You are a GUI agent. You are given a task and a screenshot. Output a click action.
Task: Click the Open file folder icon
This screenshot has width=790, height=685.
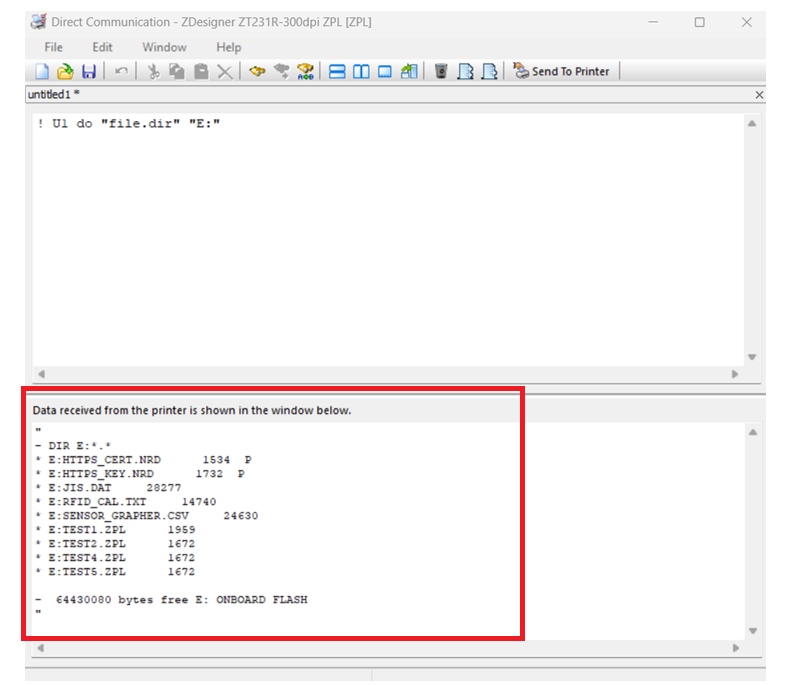[65, 71]
